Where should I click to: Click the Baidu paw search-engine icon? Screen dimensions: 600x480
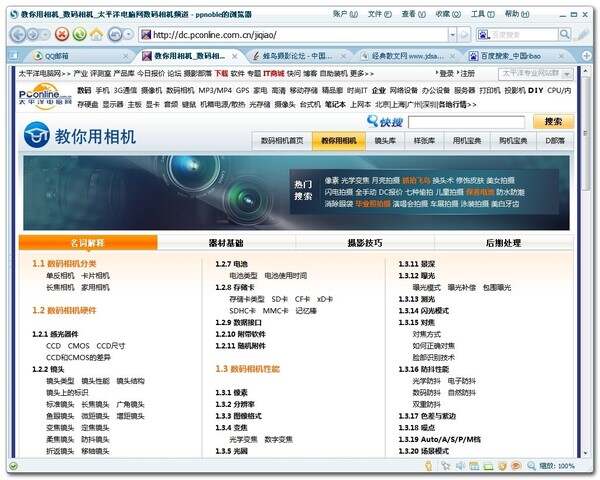(483, 35)
